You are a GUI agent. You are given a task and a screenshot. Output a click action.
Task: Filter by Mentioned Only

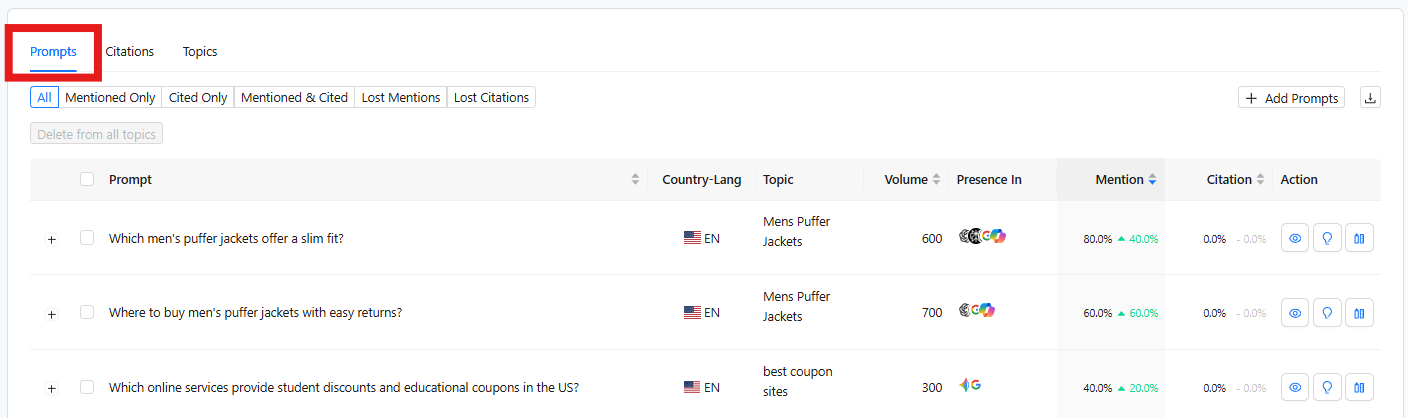coord(110,98)
